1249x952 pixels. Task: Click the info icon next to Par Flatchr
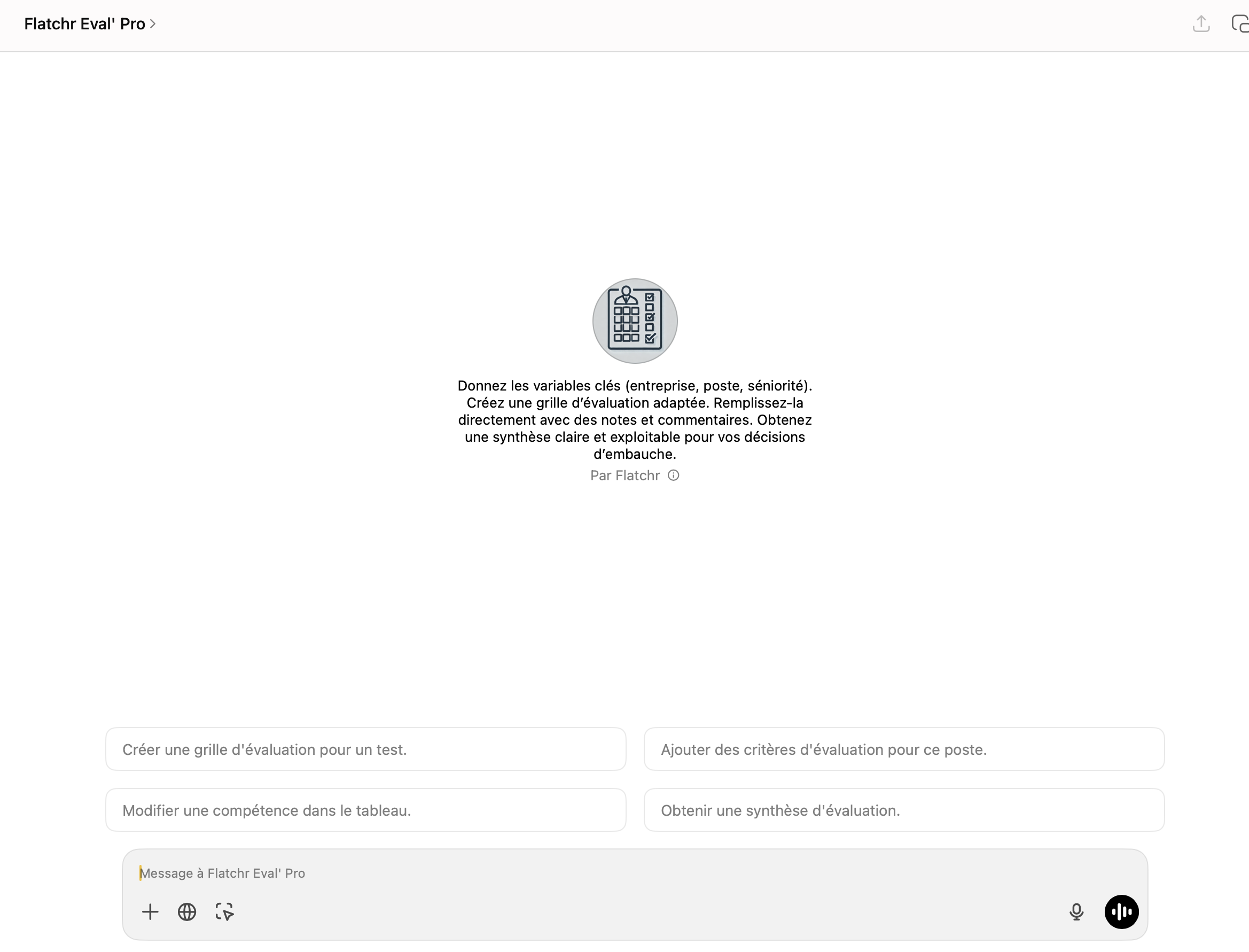[673, 475]
